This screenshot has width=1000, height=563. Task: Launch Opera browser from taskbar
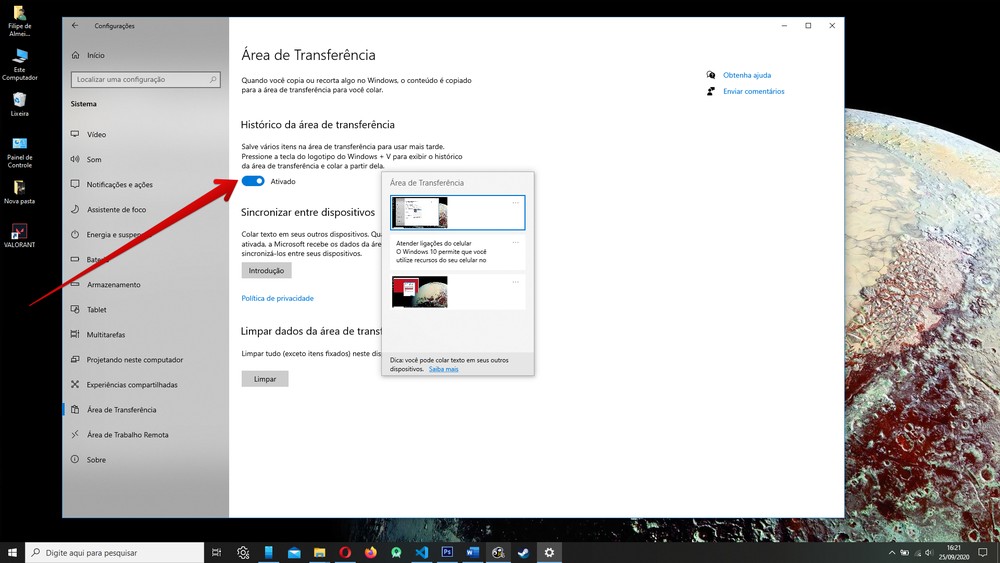pyautogui.click(x=345, y=552)
